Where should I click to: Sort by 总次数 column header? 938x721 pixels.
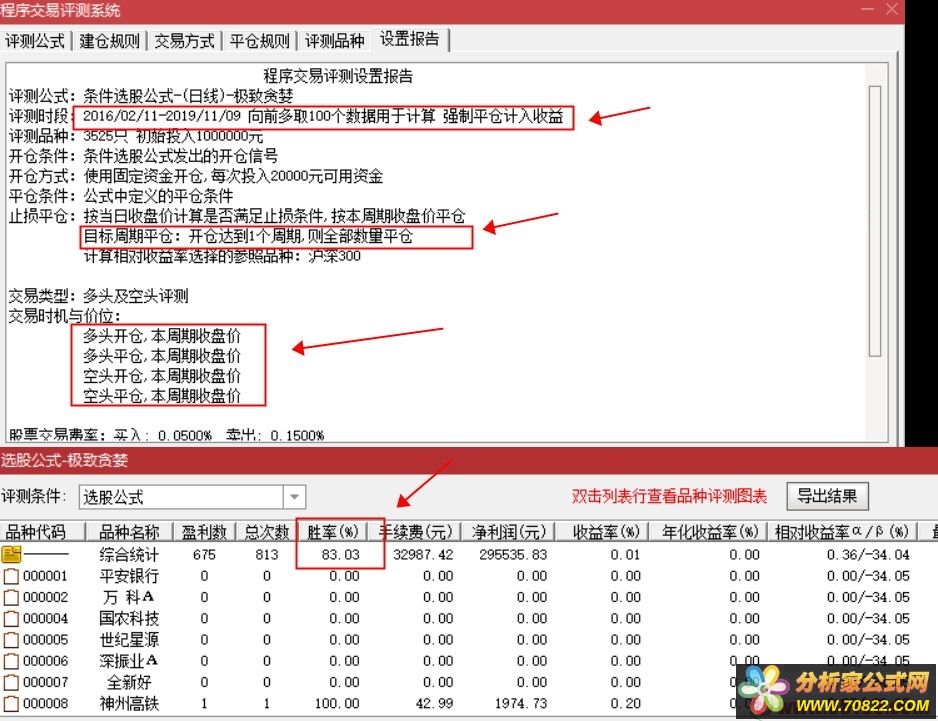267,531
